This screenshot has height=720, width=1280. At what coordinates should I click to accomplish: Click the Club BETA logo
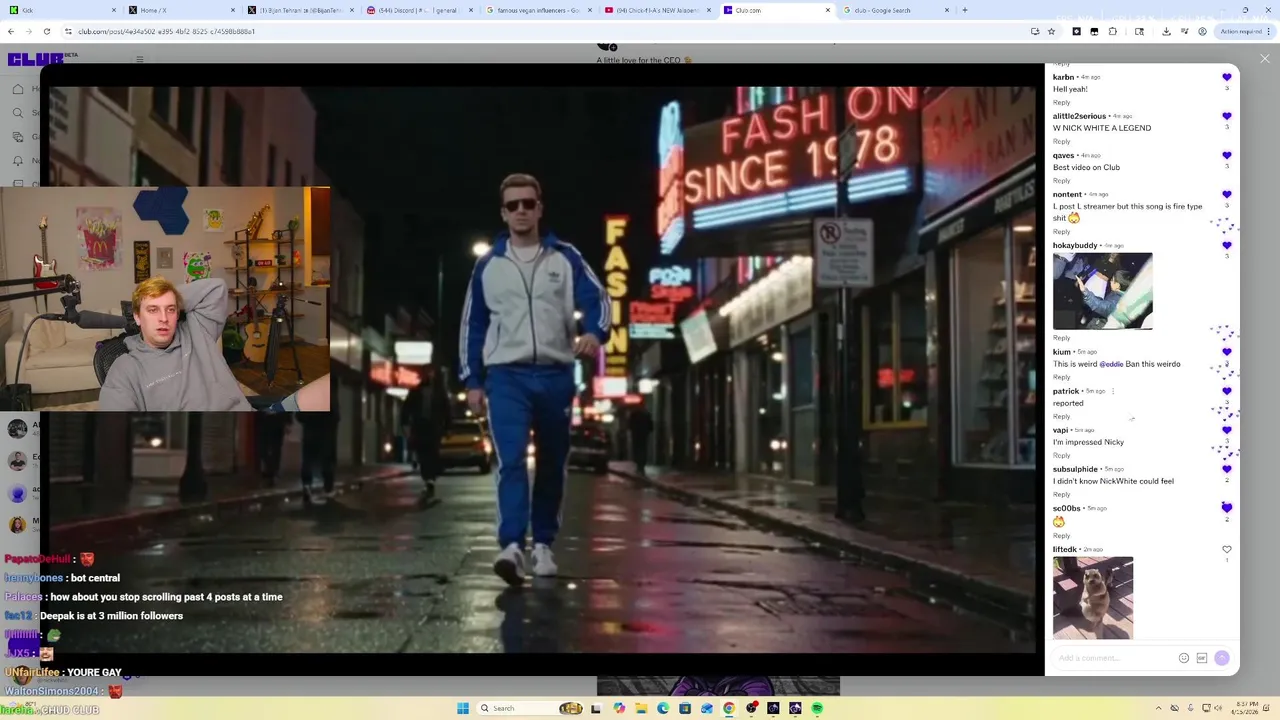click(x=42, y=59)
